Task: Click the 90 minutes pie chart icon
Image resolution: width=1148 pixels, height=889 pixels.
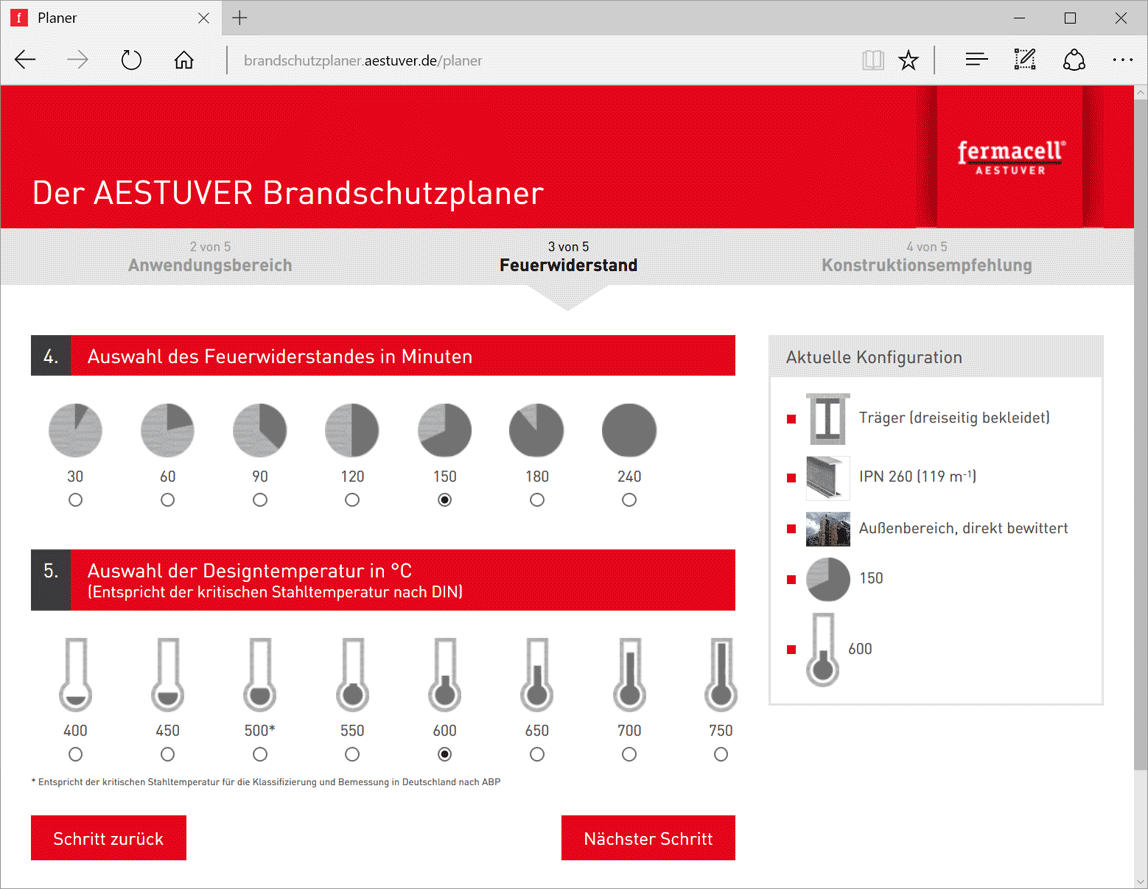Action: (260, 430)
